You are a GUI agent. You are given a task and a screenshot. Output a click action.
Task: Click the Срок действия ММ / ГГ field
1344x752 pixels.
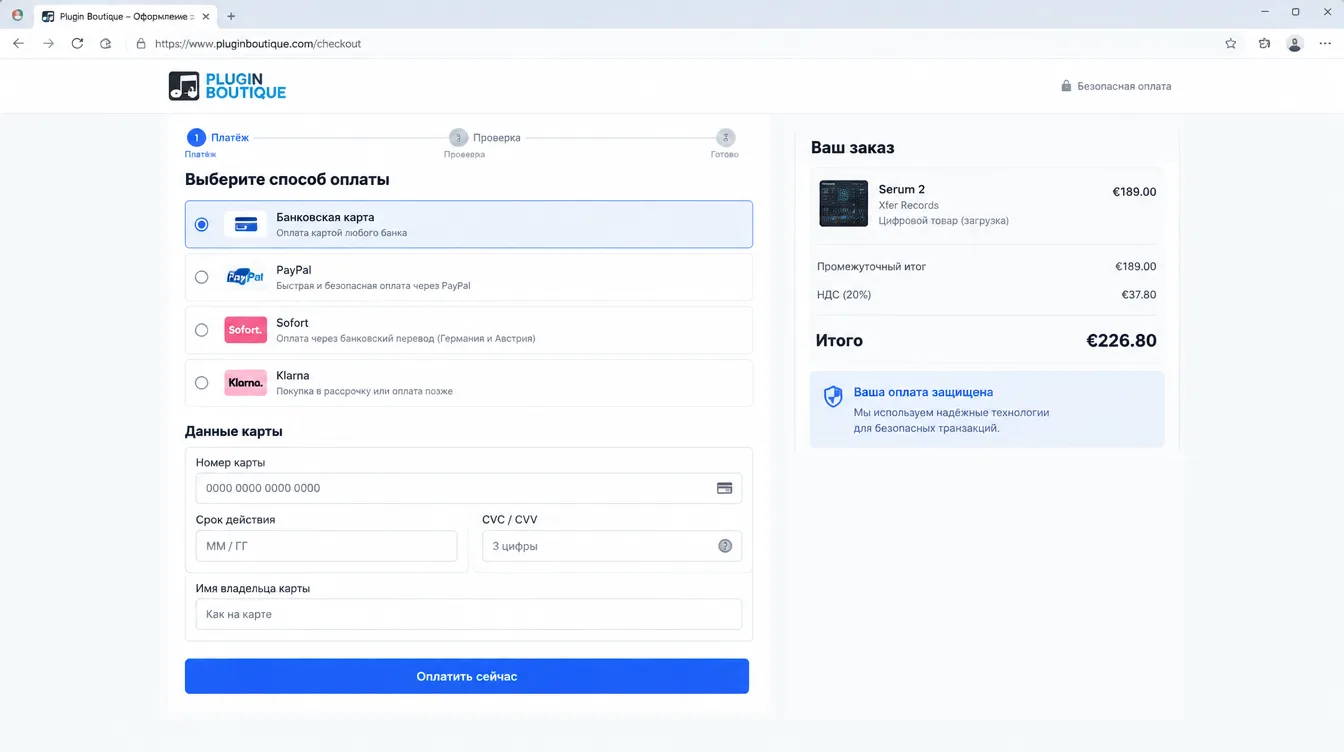(x=326, y=546)
